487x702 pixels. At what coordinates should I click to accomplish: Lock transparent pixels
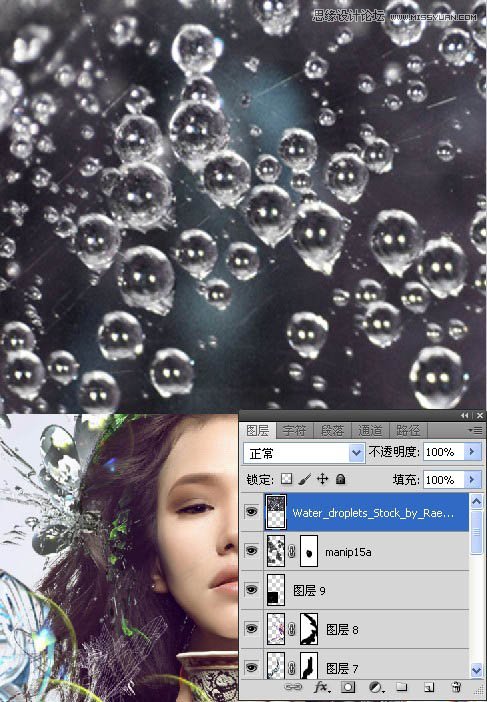tap(286, 479)
